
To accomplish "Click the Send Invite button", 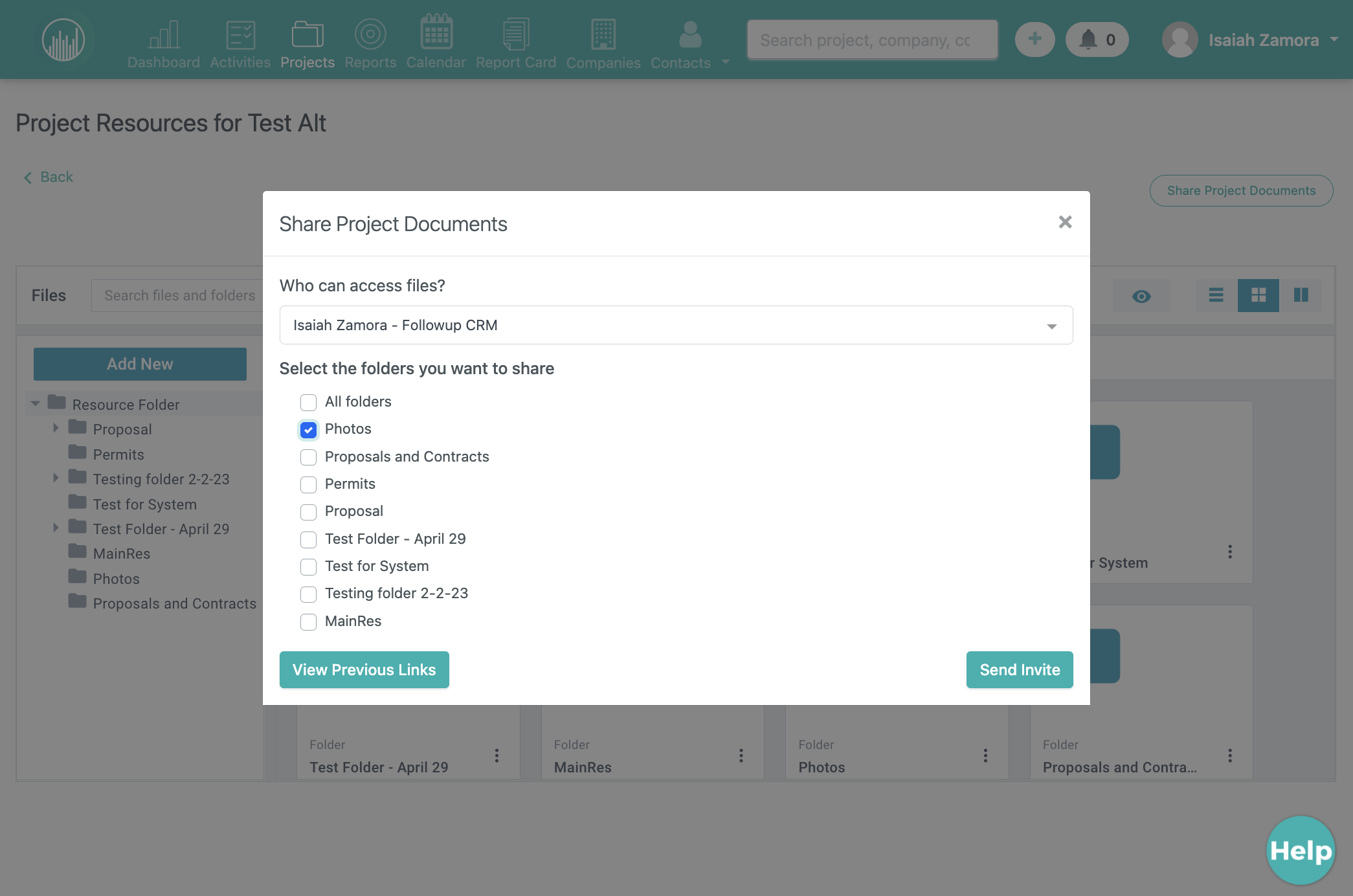I will coord(1020,669).
